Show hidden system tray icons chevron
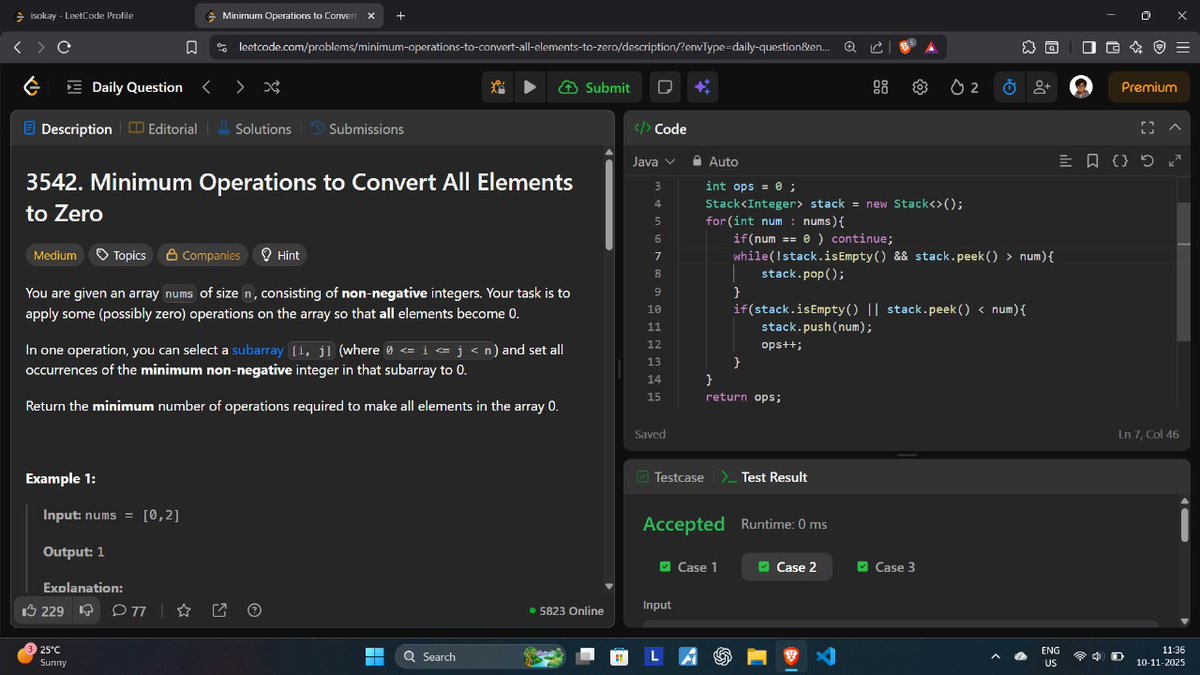 click(995, 656)
